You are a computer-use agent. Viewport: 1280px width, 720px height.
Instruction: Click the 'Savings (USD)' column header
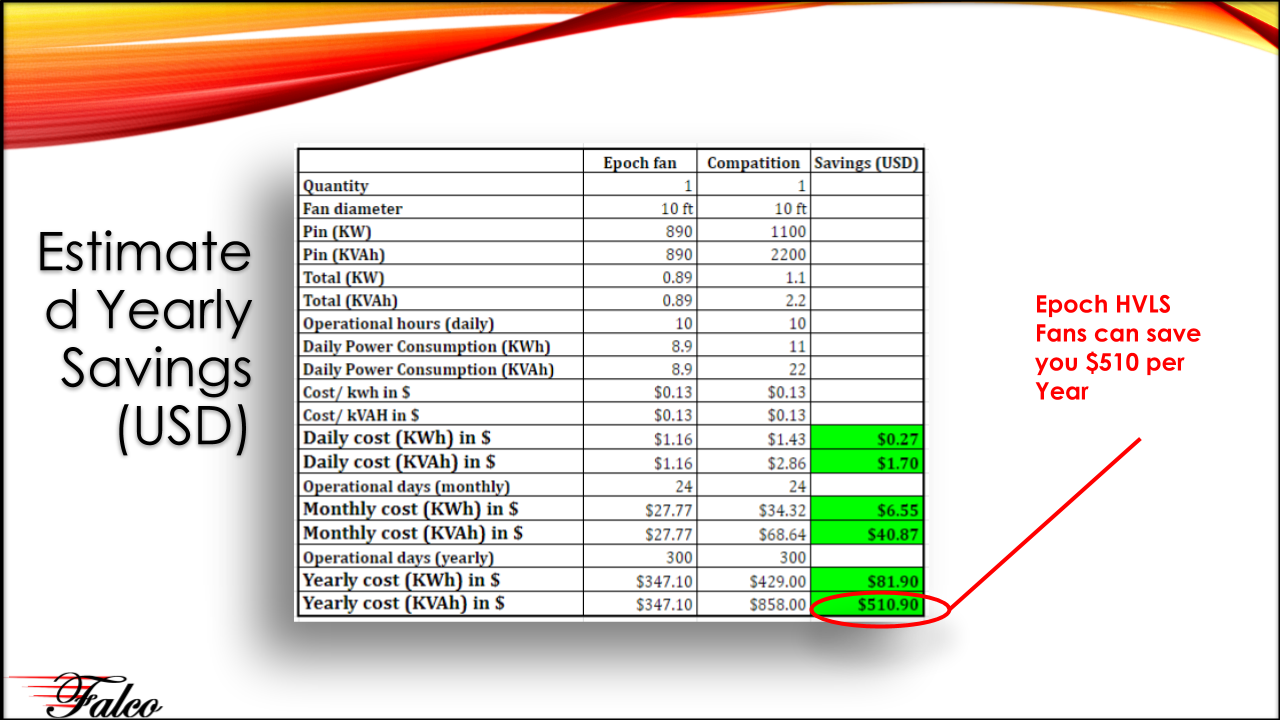pyautogui.click(x=866, y=163)
